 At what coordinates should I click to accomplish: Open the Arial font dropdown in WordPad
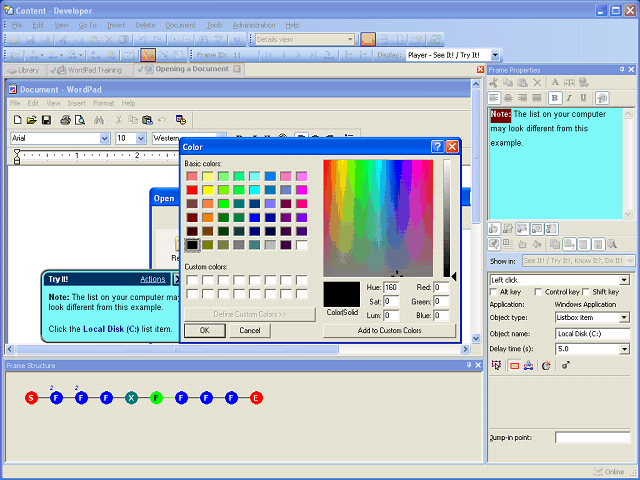(104, 138)
